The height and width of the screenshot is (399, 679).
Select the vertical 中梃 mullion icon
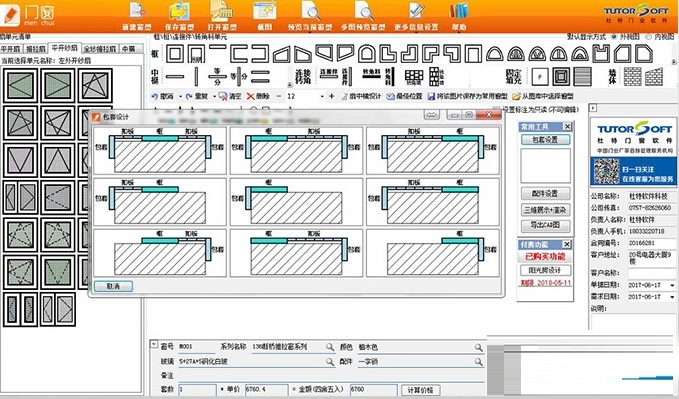click(x=196, y=76)
